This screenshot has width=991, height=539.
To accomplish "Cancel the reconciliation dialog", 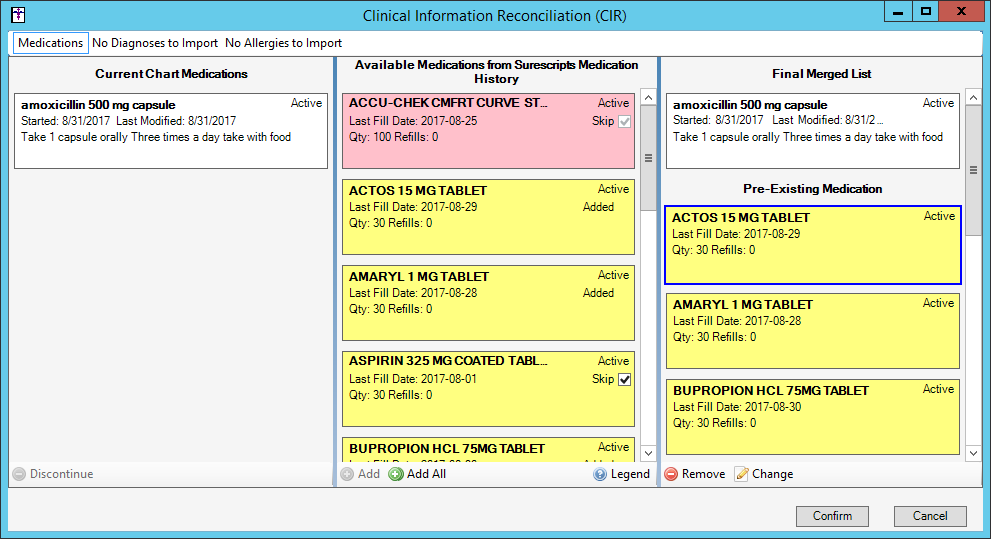I will (x=930, y=516).
